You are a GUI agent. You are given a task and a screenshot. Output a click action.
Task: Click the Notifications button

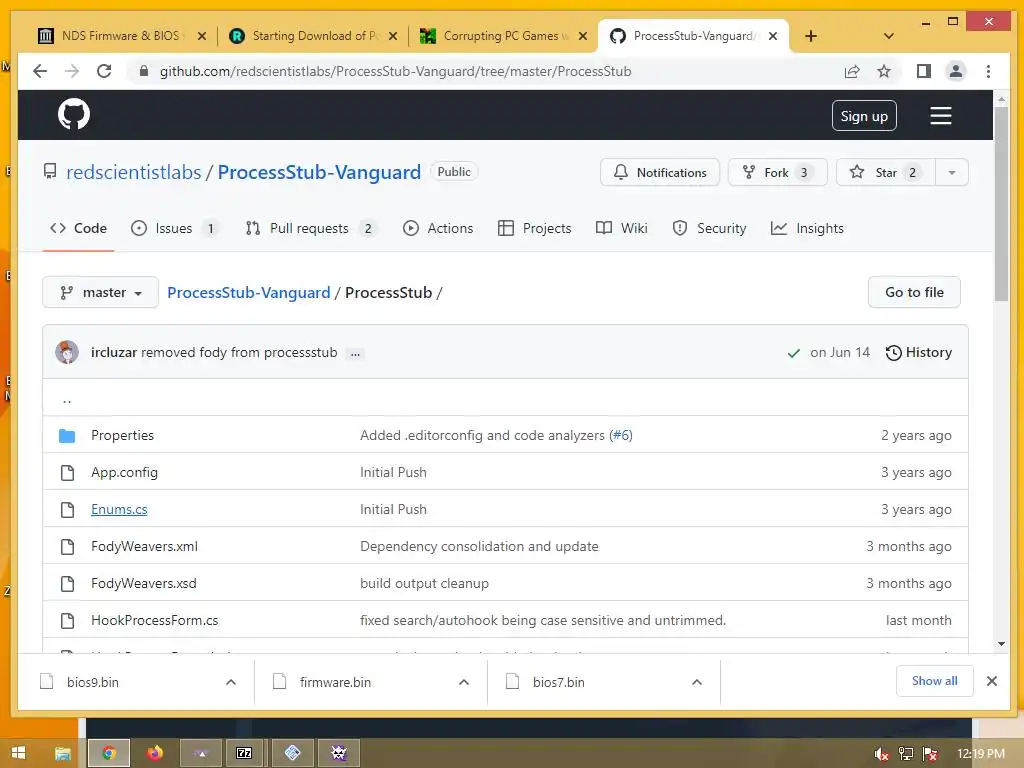click(x=660, y=172)
